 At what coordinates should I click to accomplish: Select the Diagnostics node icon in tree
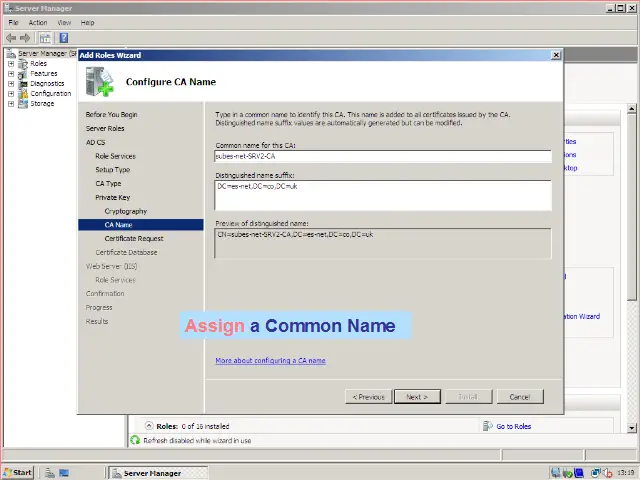(x=23, y=84)
